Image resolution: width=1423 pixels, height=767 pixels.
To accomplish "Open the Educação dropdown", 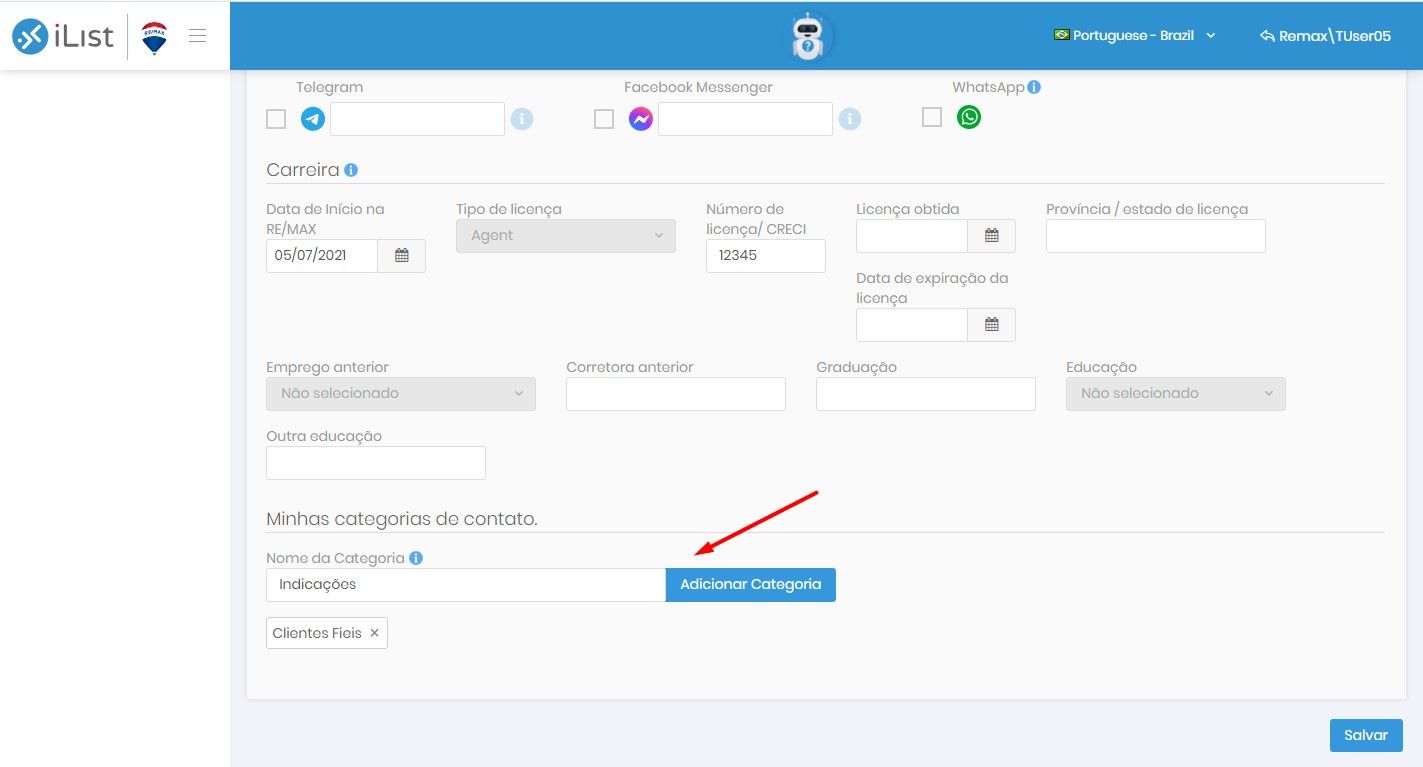I will pos(1176,394).
